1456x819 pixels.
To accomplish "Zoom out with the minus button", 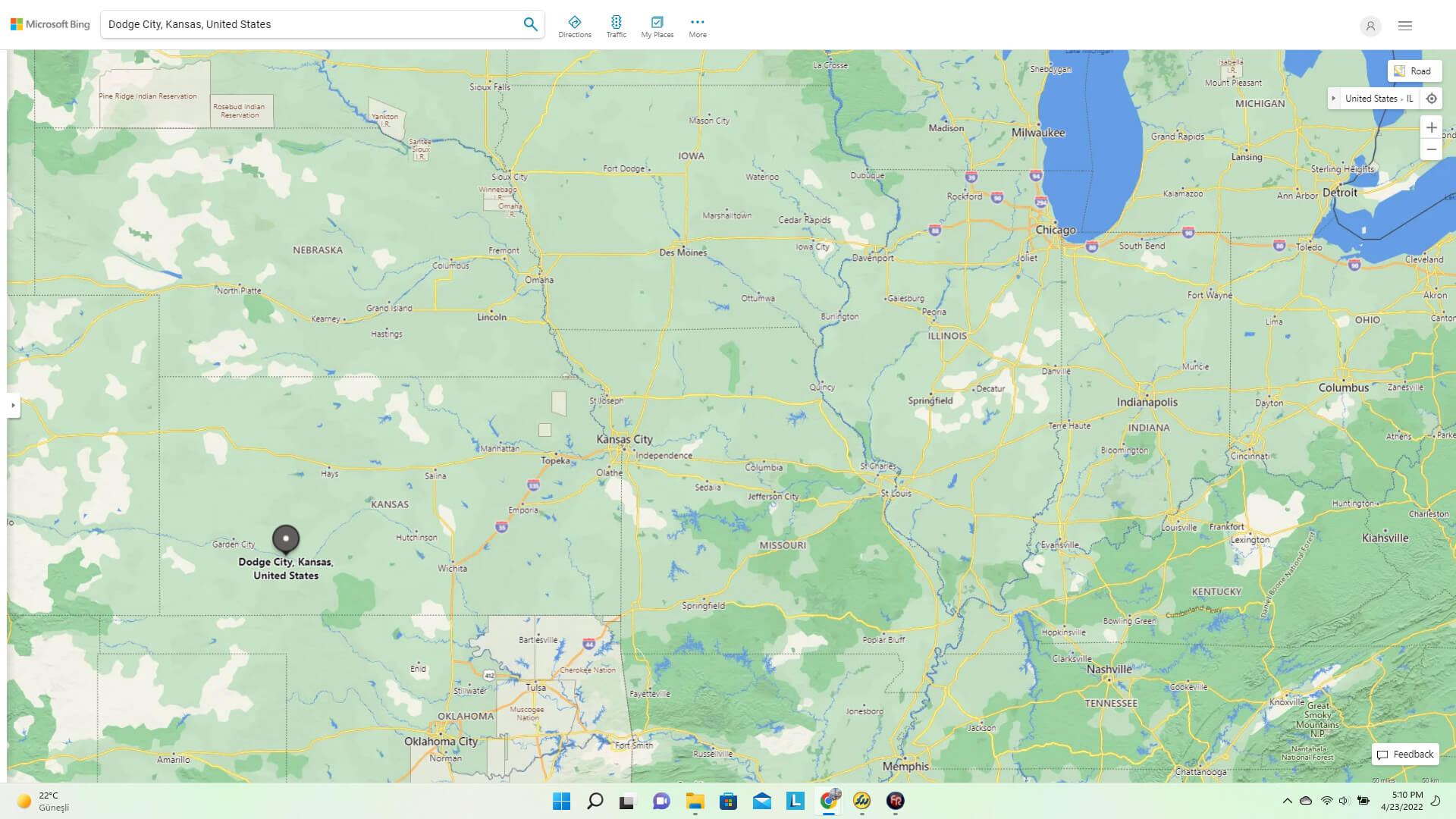I will pos(1431,149).
